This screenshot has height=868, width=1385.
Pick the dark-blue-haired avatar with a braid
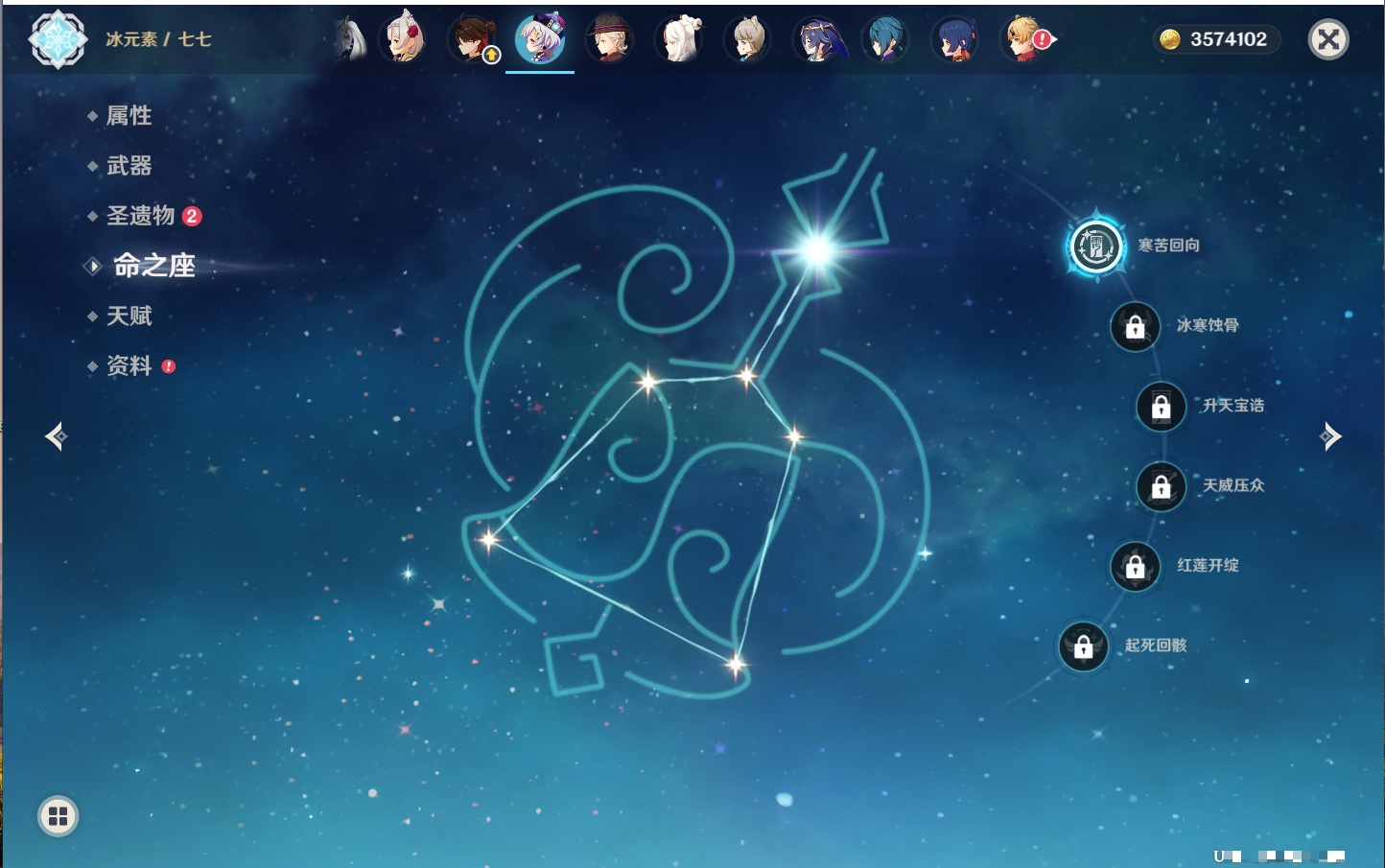pyautogui.click(x=955, y=39)
